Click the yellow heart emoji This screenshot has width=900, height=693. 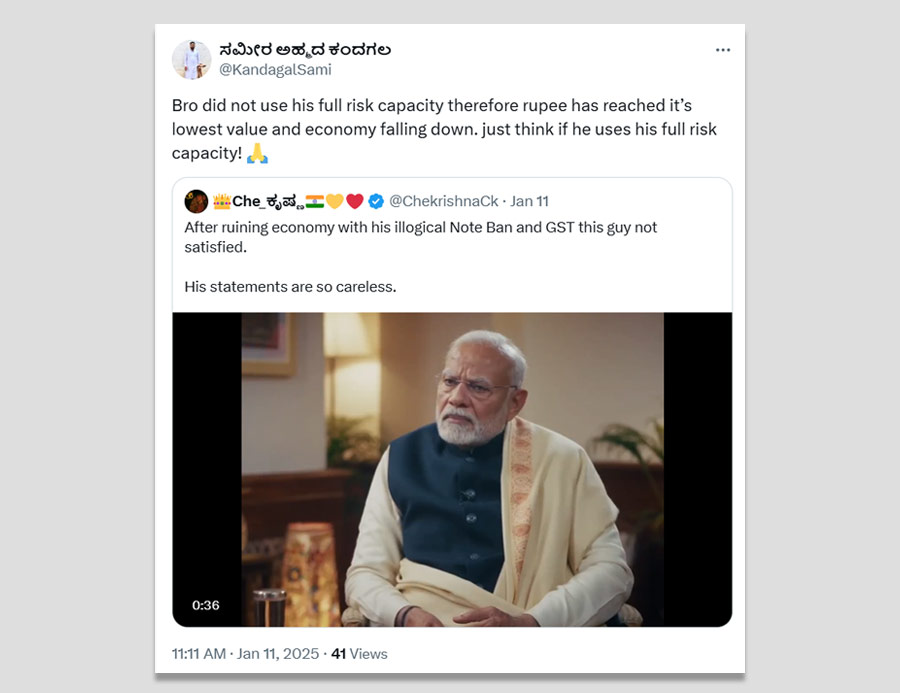coord(335,201)
